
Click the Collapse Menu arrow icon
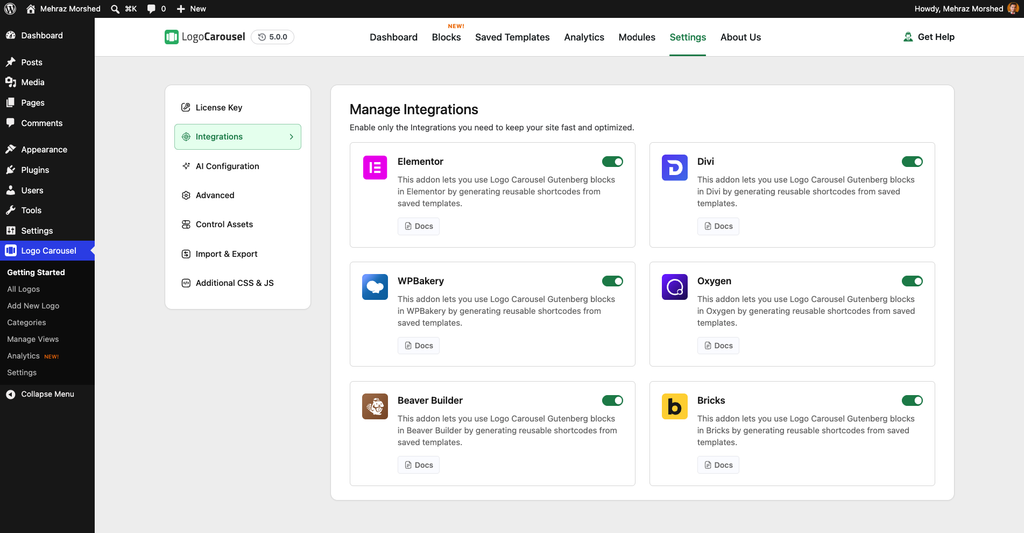(x=10, y=395)
